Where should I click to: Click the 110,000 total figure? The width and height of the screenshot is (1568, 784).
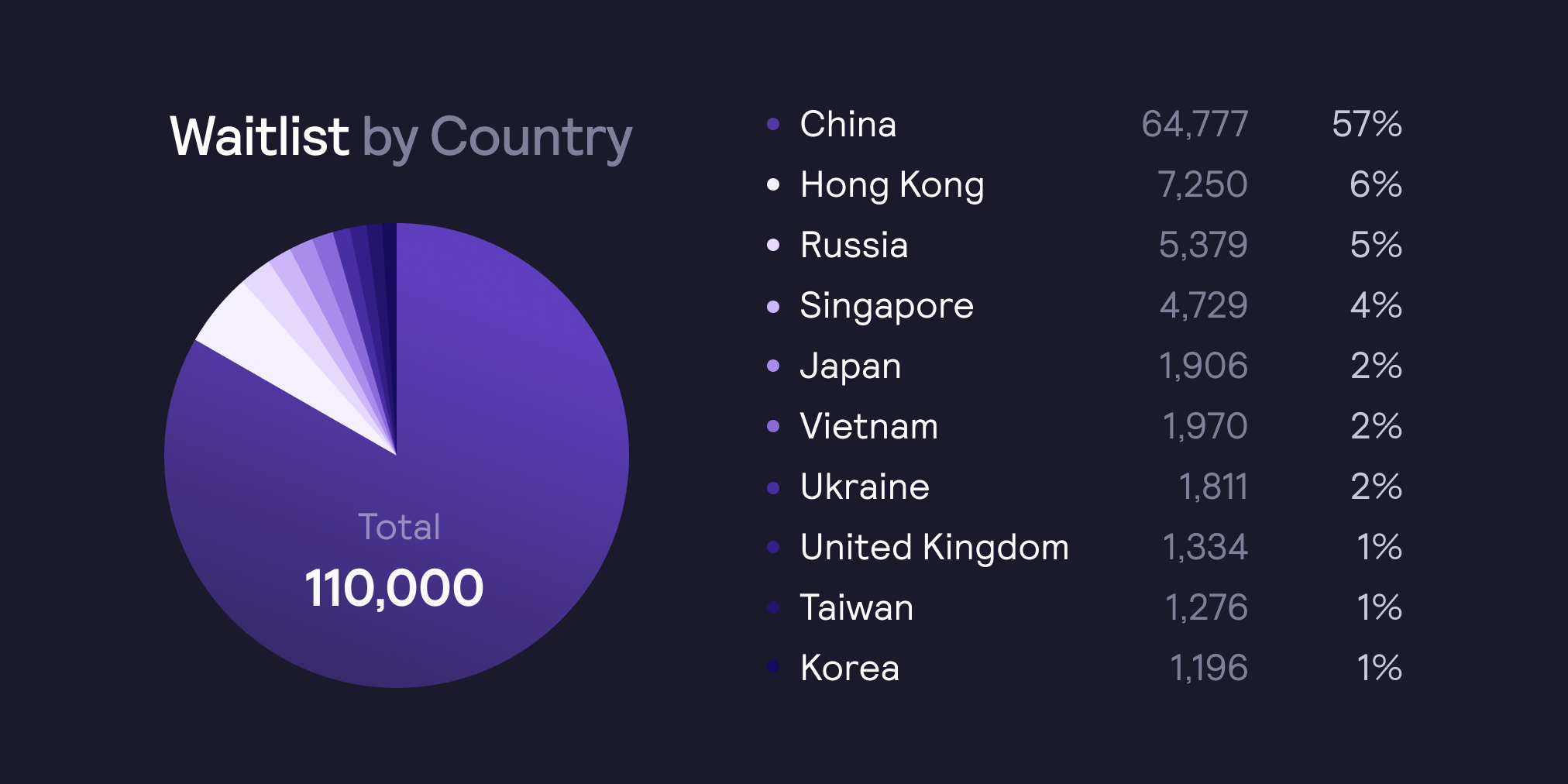pos(394,587)
